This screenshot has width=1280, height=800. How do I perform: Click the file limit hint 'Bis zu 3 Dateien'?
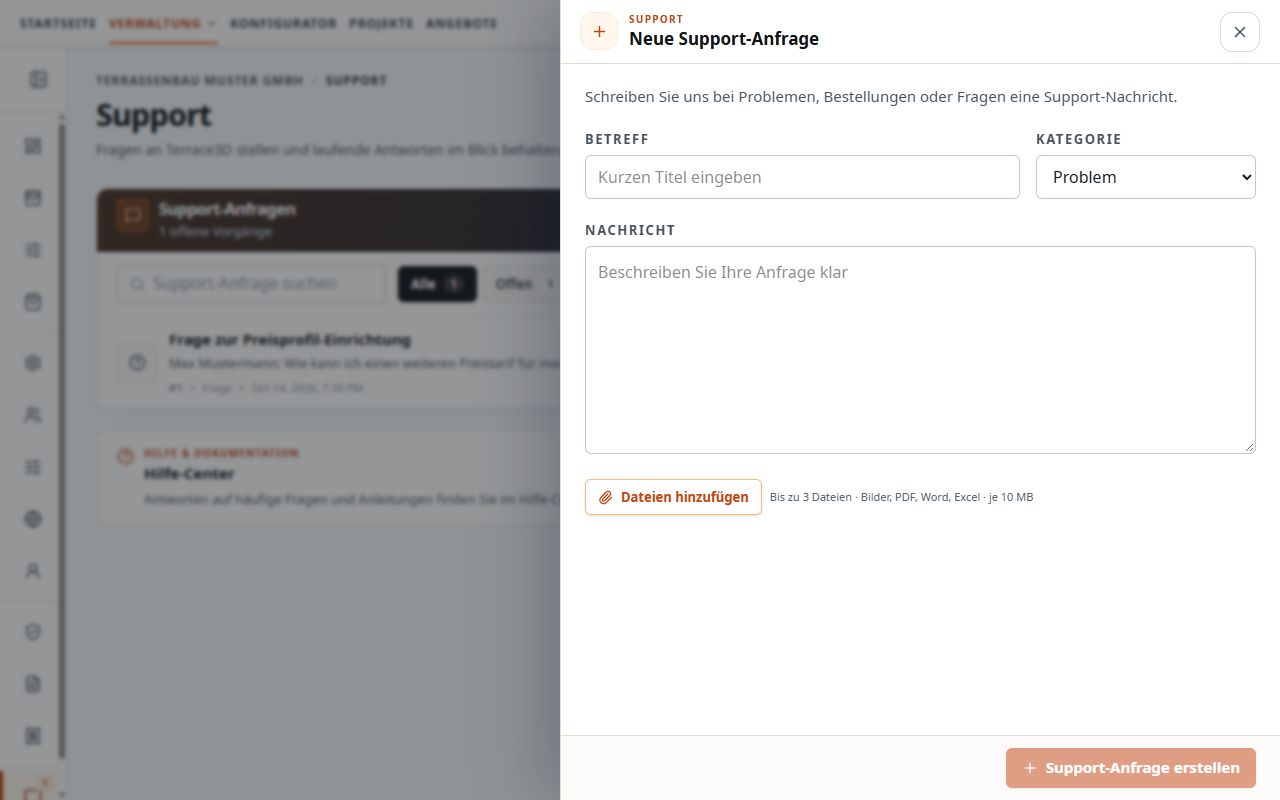click(901, 497)
